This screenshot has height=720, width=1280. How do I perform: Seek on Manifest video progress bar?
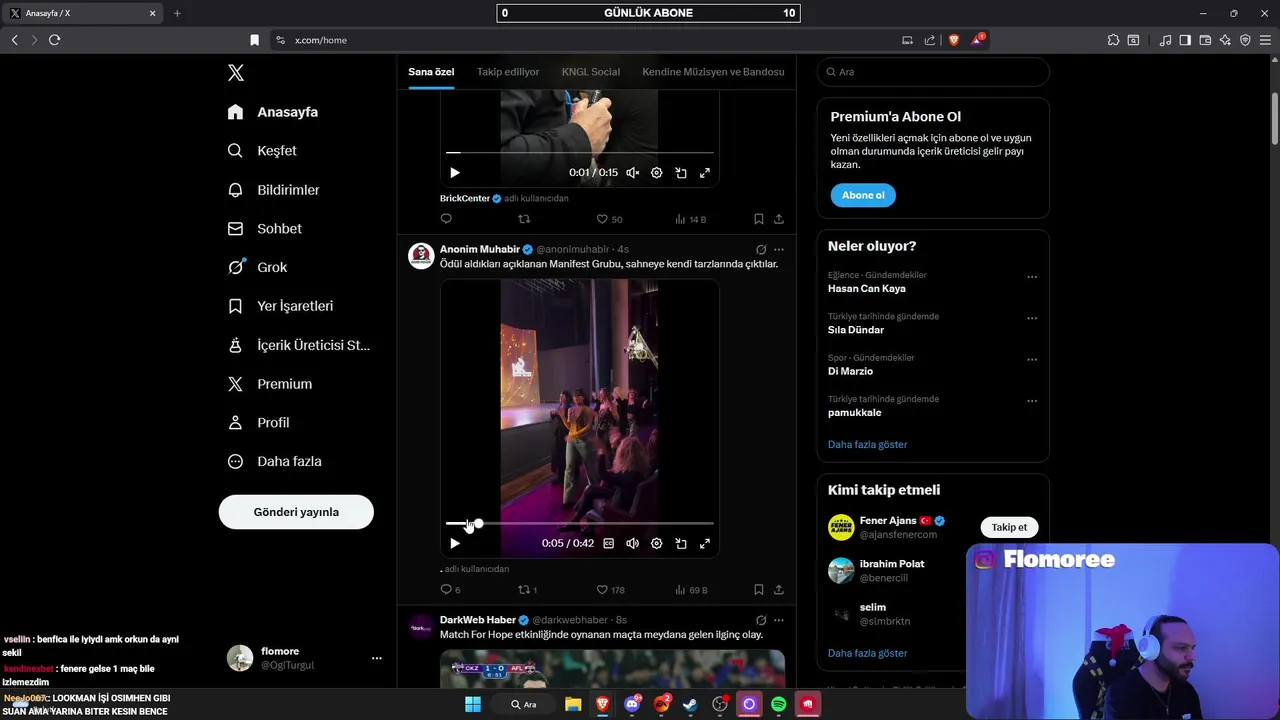click(x=580, y=523)
